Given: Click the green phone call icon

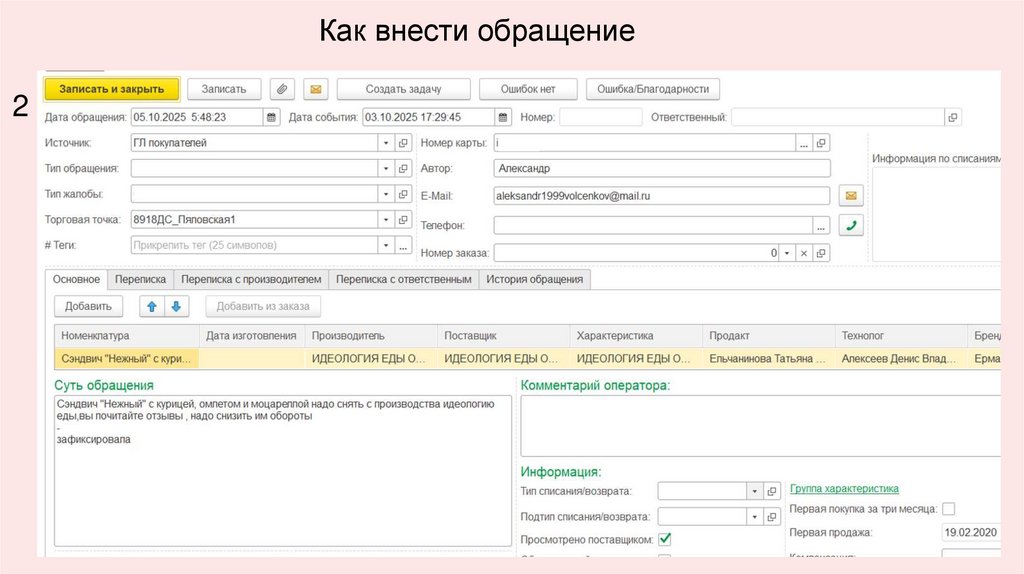Looking at the screenshot, I should point(850,225).
